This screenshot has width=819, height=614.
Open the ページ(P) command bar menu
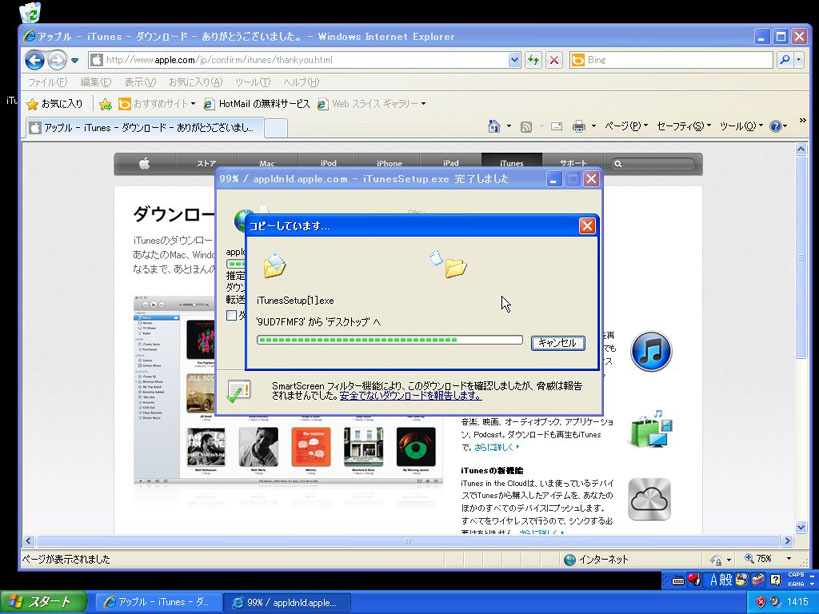click(x=626, y=126)
